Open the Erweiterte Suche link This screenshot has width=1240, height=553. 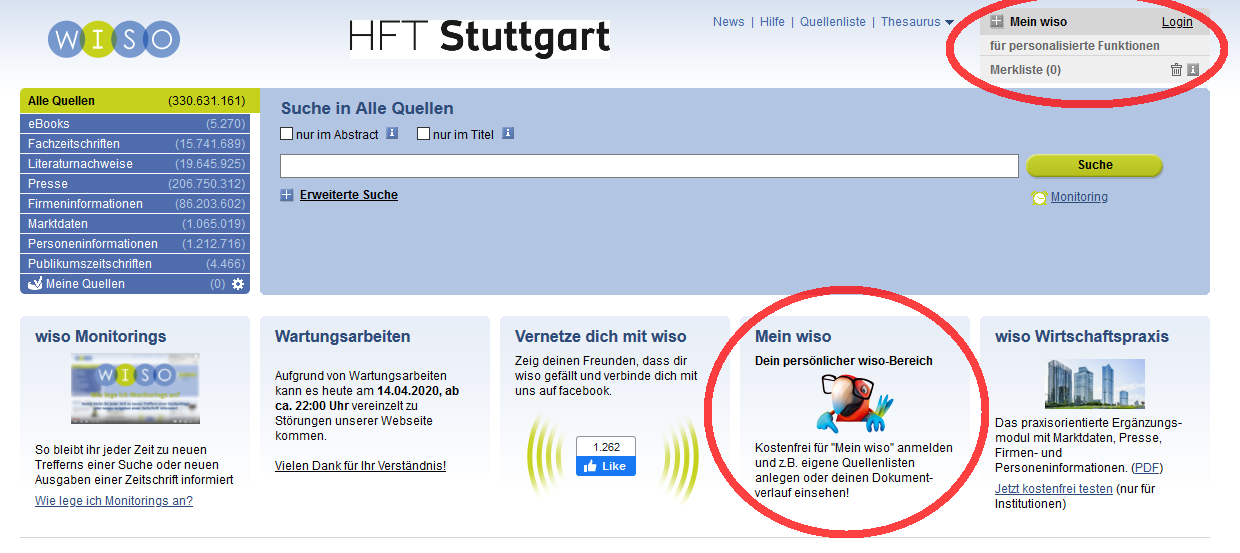tap(349, 195)
